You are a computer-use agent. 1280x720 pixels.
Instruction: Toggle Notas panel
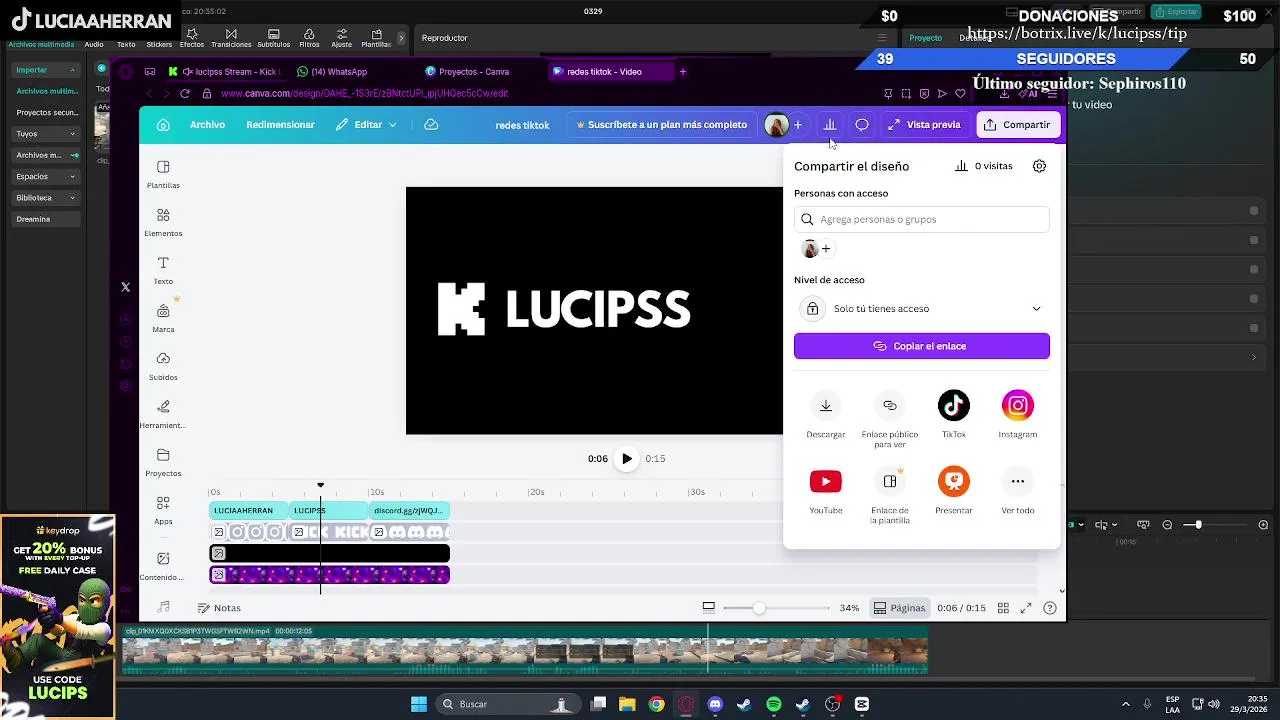219,608
